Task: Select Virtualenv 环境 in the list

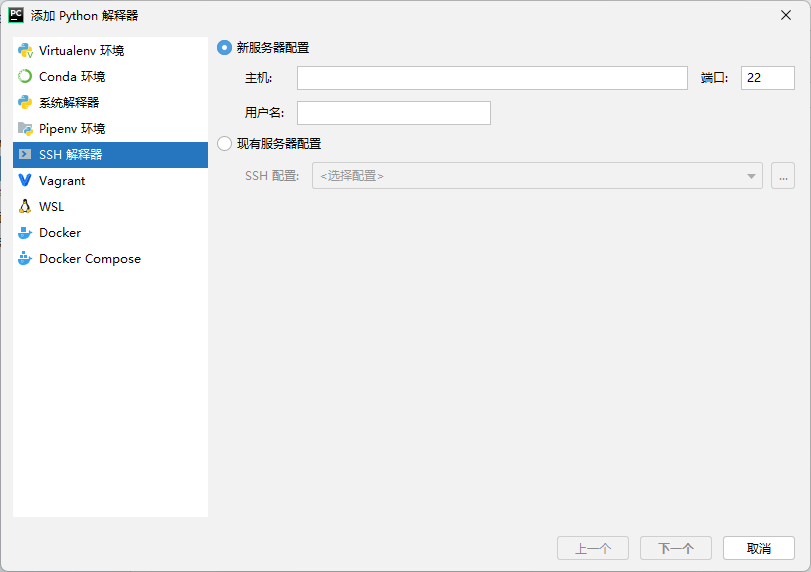Action: (x=110, y=51)
